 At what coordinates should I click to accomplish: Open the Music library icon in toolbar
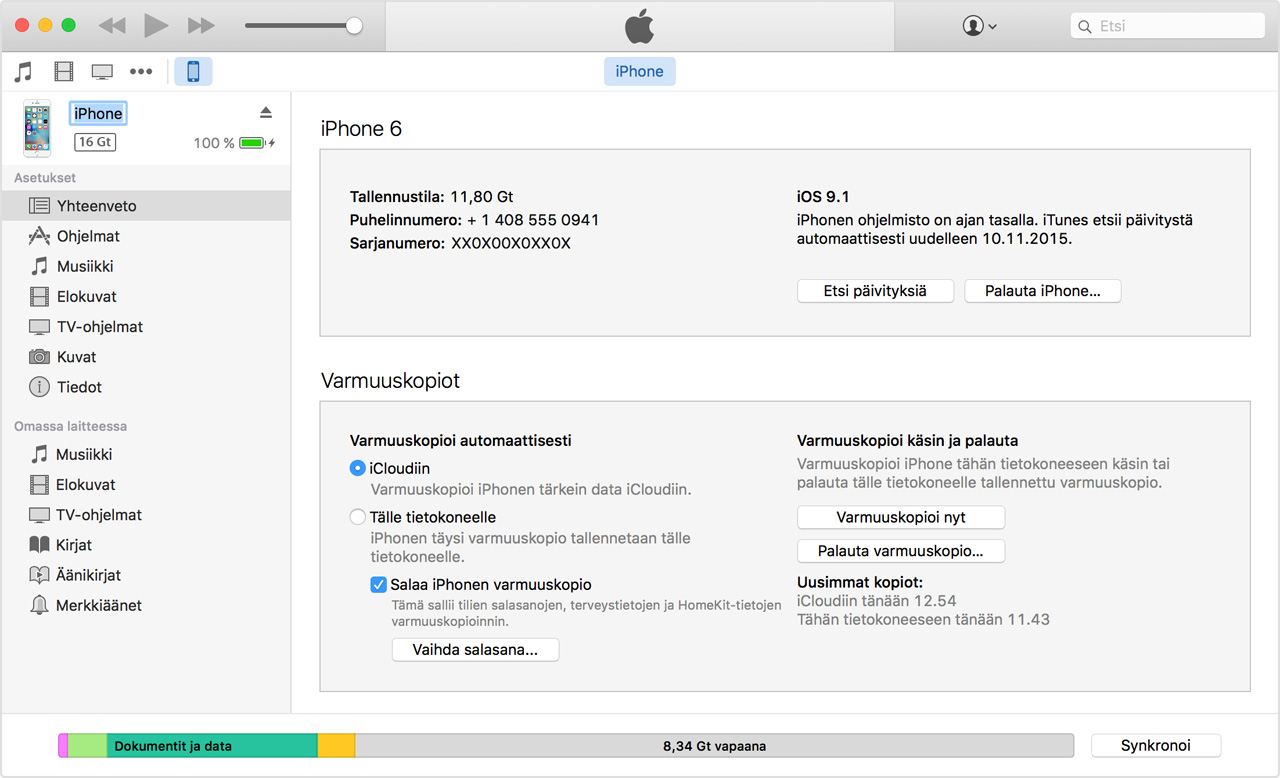point(24,71)
